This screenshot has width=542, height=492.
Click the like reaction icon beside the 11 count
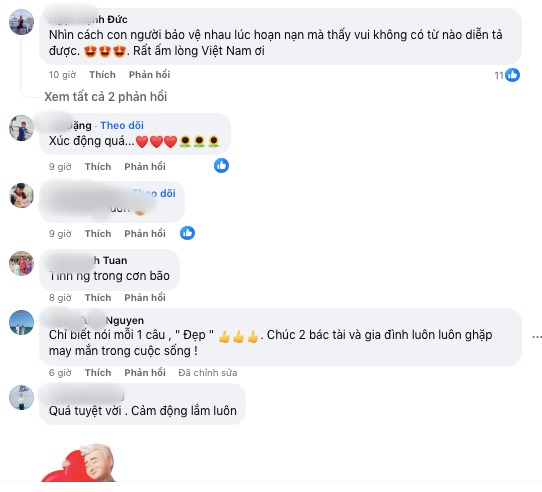[512, 75]
